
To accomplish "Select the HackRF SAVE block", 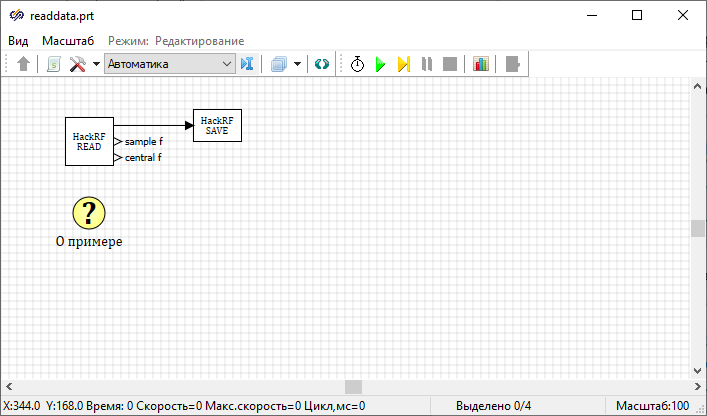I will point(217,125).
